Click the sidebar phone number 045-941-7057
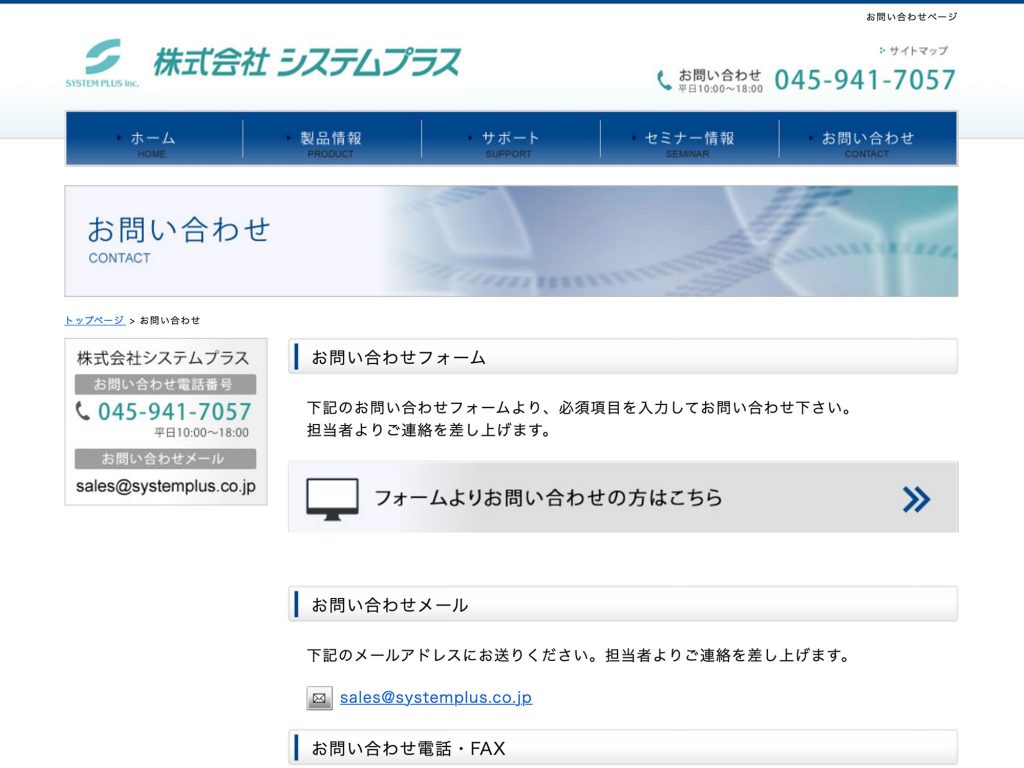 tap(174, 411)
